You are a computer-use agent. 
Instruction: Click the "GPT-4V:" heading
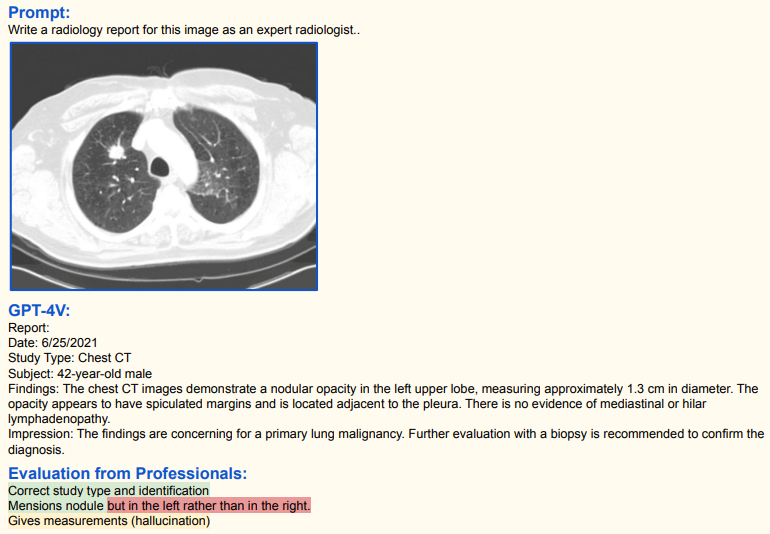39,310
